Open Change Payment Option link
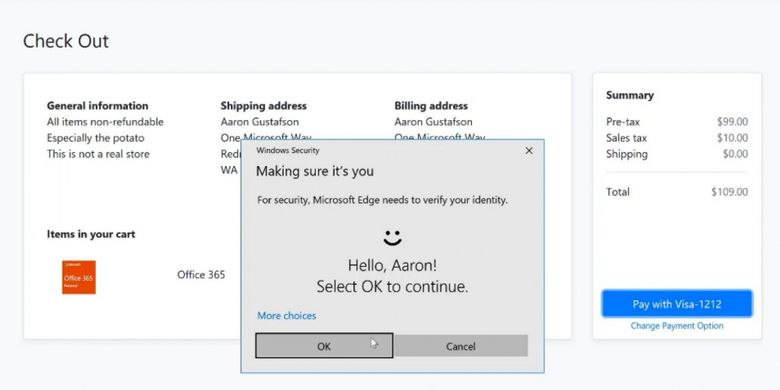Image resolution: width=780 pixels, height=390 pixels. coord(677,326)
